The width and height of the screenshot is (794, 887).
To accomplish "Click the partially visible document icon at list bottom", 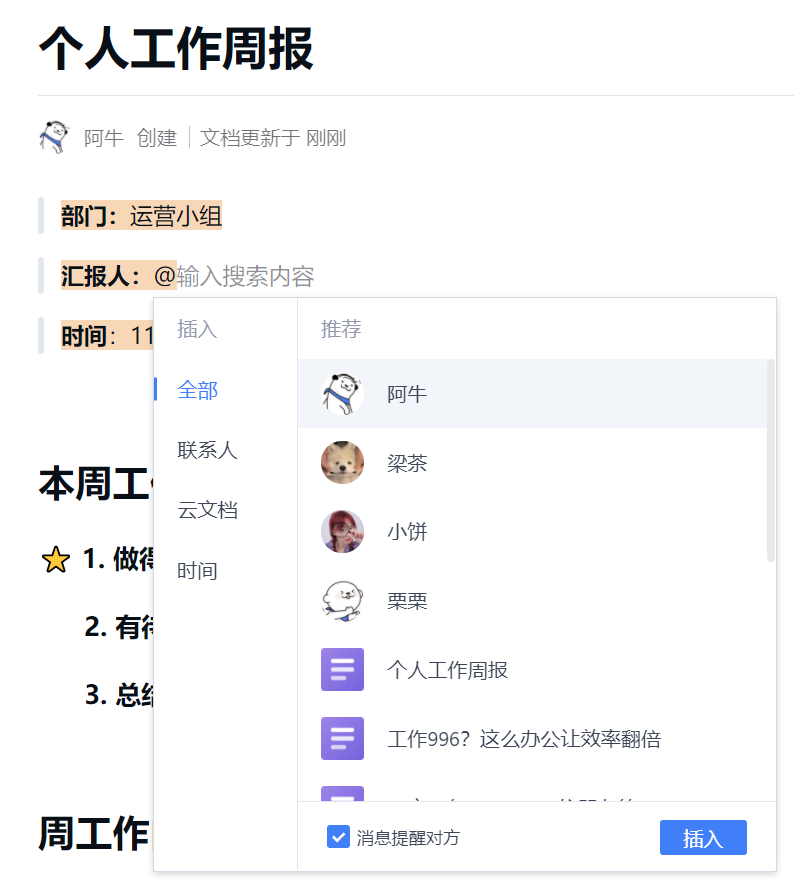I will coord(342,793).
